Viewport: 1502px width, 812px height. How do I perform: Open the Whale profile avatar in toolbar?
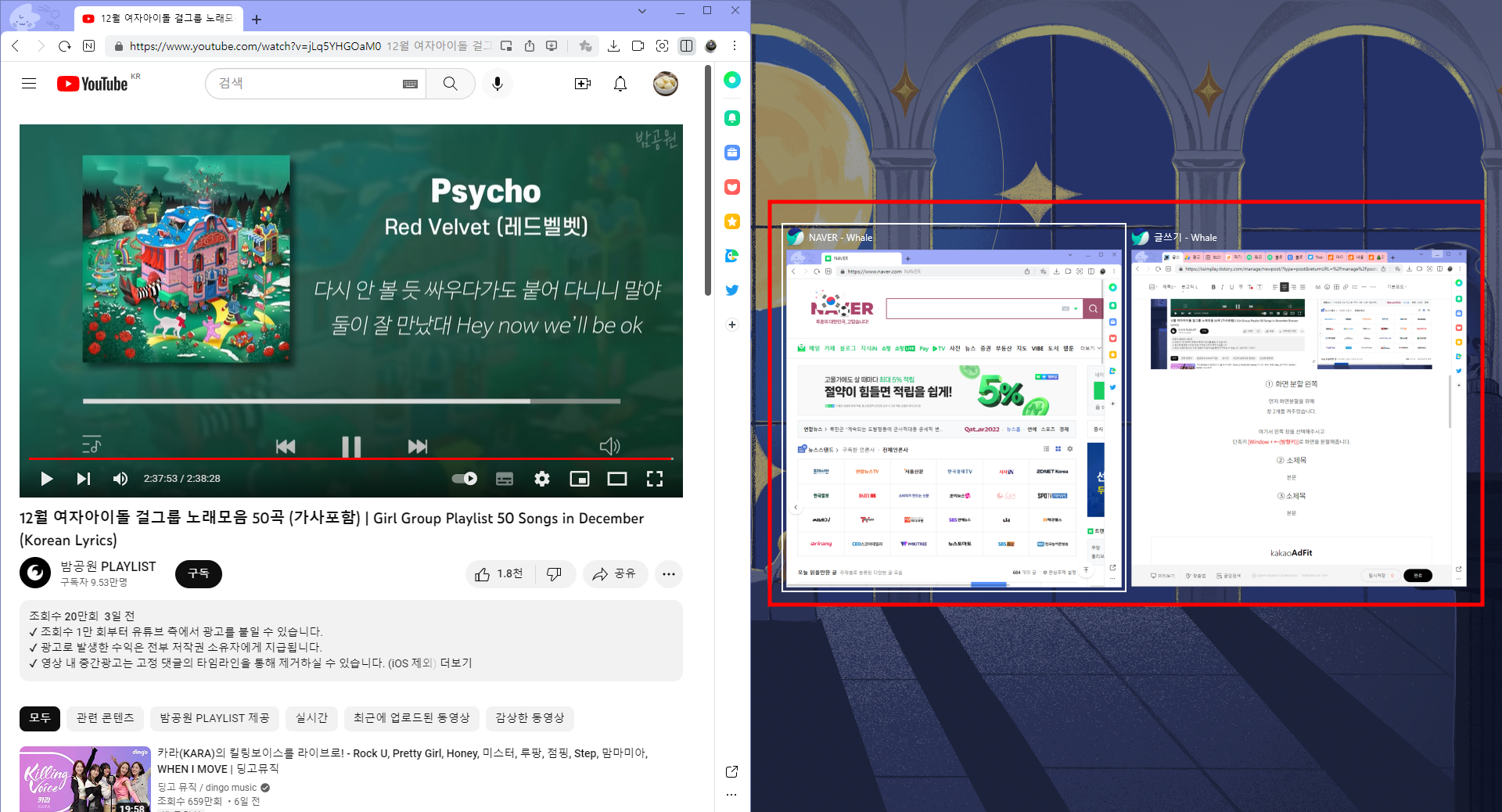pyautogui.click(x=710, y=46)
